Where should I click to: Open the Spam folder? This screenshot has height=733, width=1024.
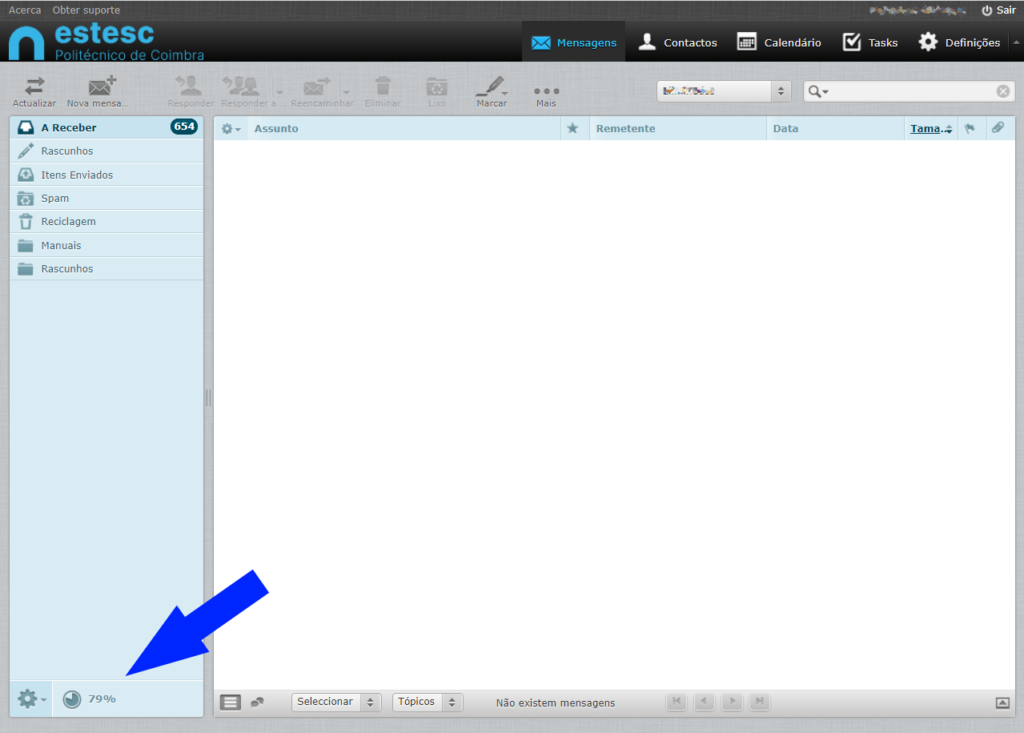[106, 198]
